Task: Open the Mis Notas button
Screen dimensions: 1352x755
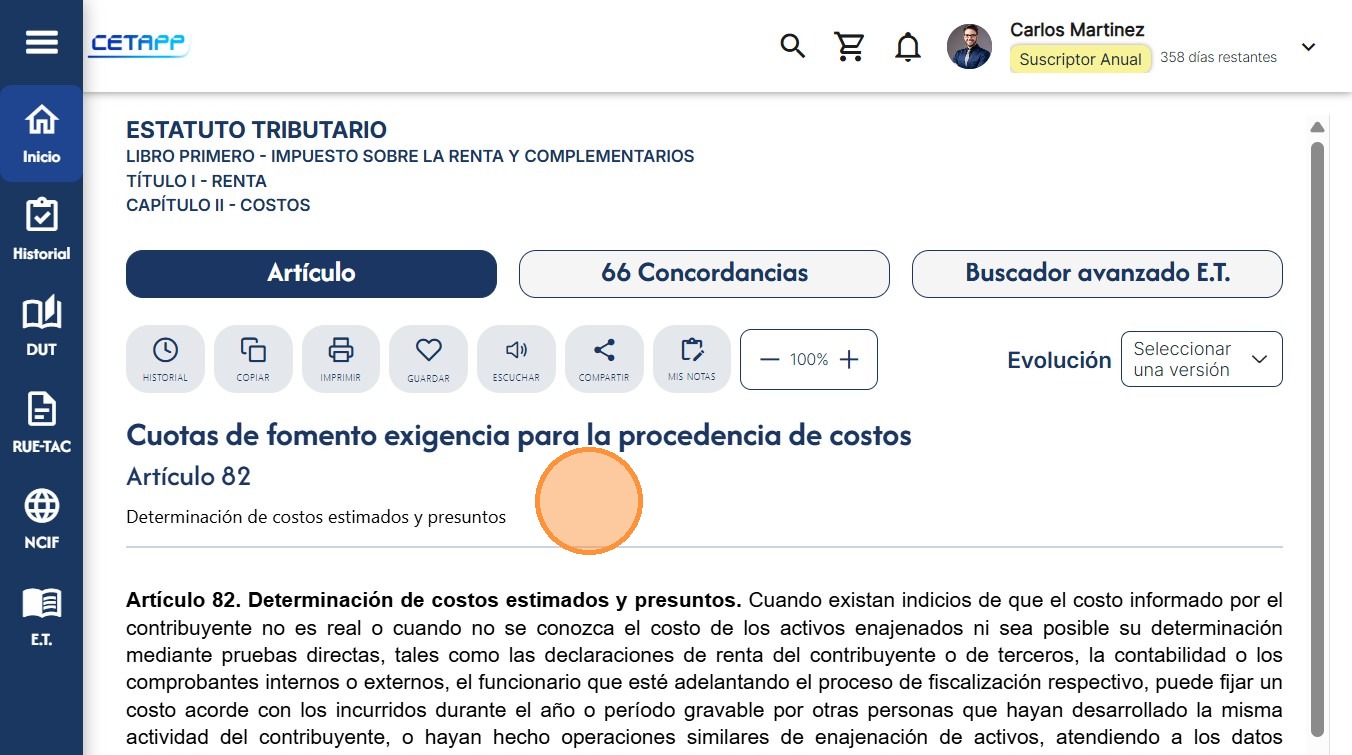Action: click(692, 359)
